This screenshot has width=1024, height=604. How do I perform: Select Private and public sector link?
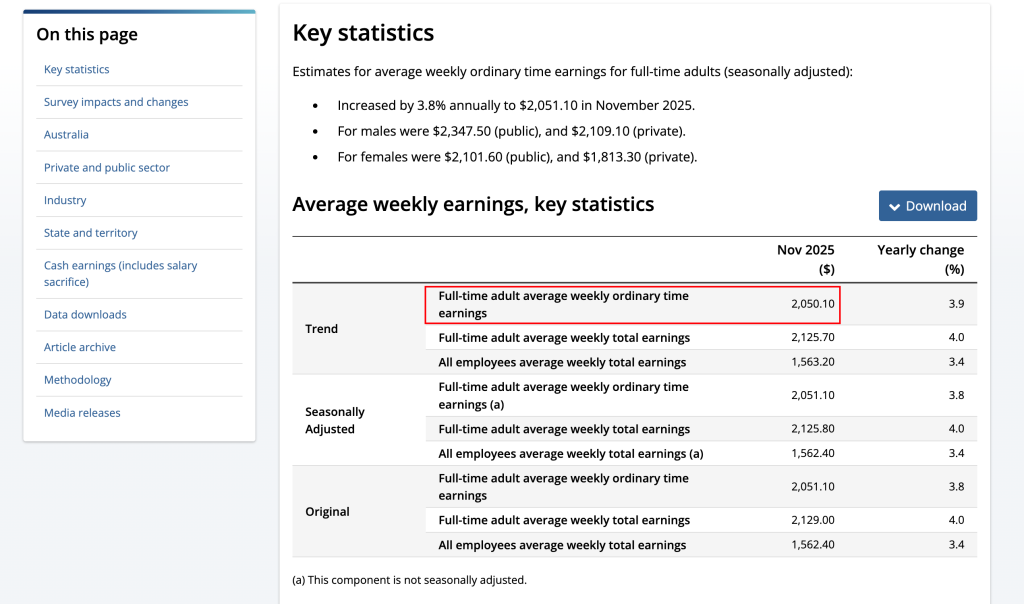point(107,168)
